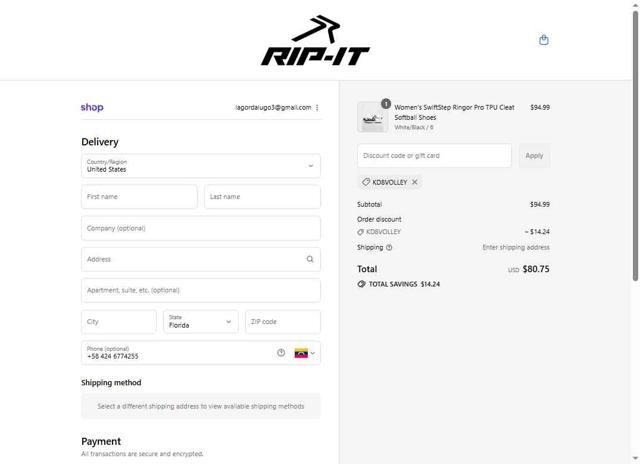This screenshot has width=640, height=464.
Task: Click the Apply discount button
Action: coord(534,155)
